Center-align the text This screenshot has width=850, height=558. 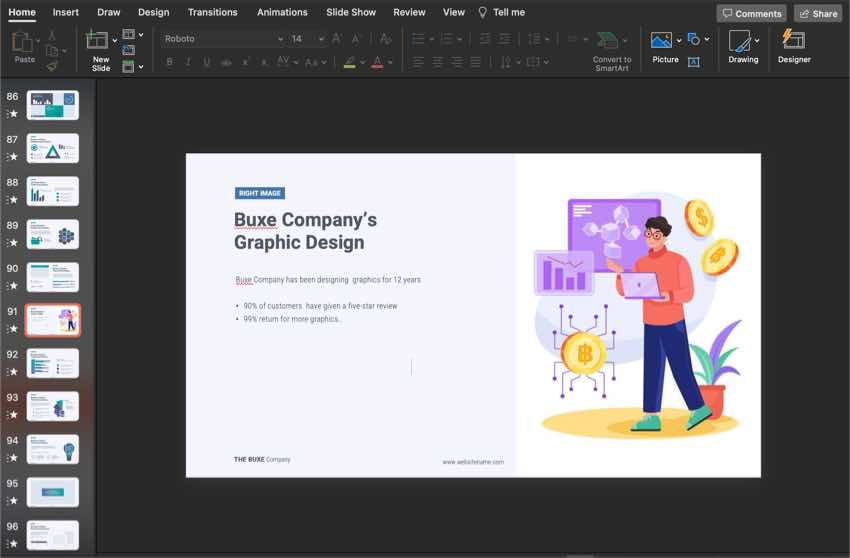437,62
